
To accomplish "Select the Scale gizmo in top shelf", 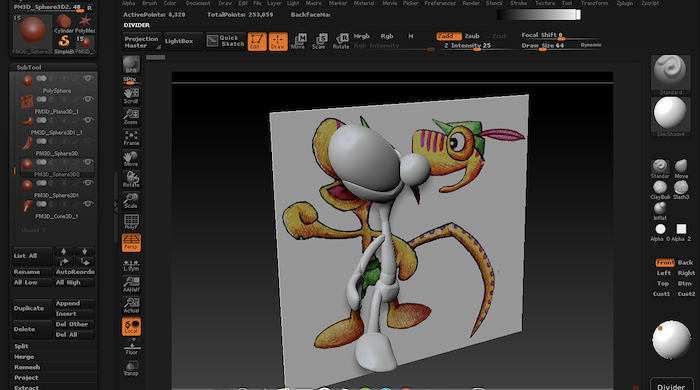I will pos(319,41).
